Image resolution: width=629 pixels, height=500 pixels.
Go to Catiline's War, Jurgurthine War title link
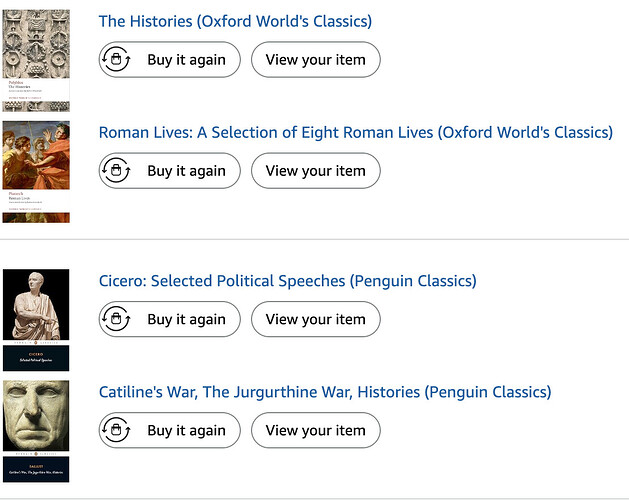pyautogui.click(x=325, y=392)
